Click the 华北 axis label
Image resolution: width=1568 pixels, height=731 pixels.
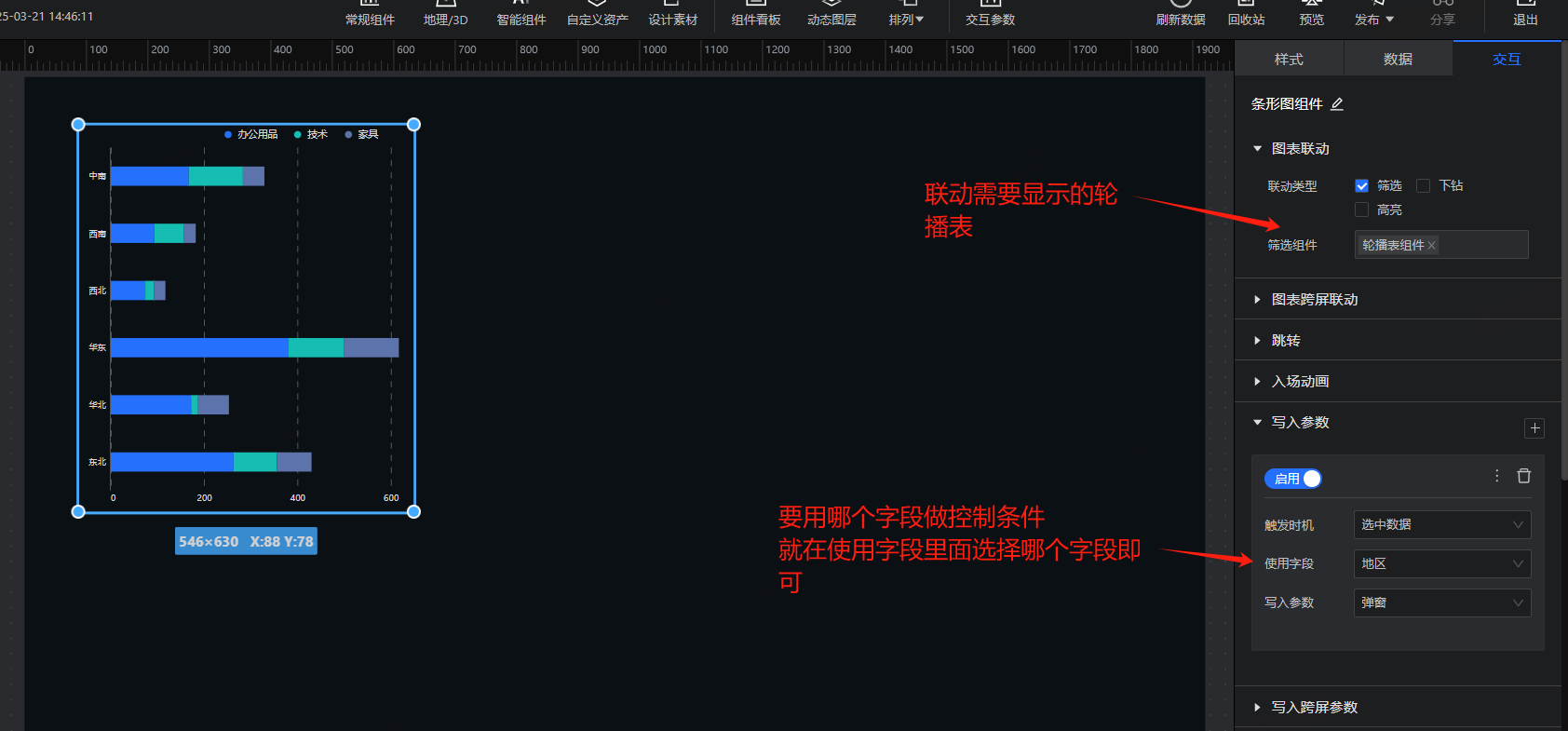pos(97,405)
